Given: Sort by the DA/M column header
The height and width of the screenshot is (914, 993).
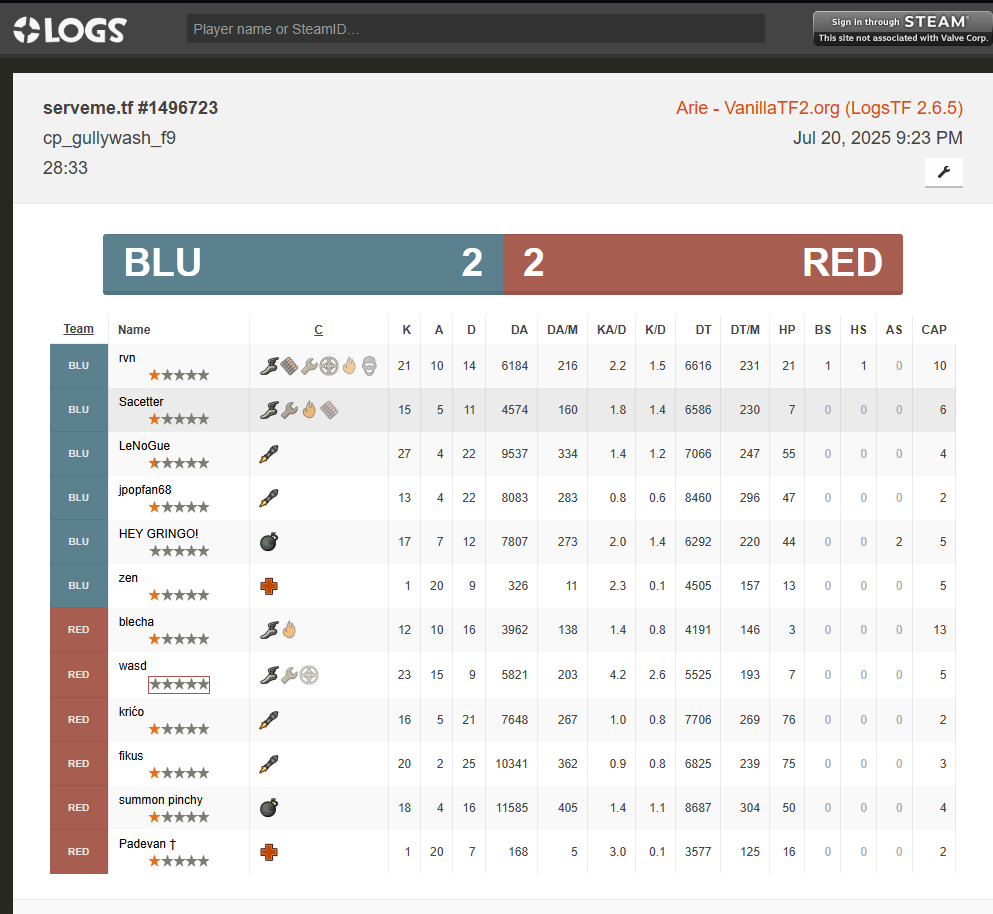Looking at the screenshot, I should pyautogui.click(x=562, y=329).
